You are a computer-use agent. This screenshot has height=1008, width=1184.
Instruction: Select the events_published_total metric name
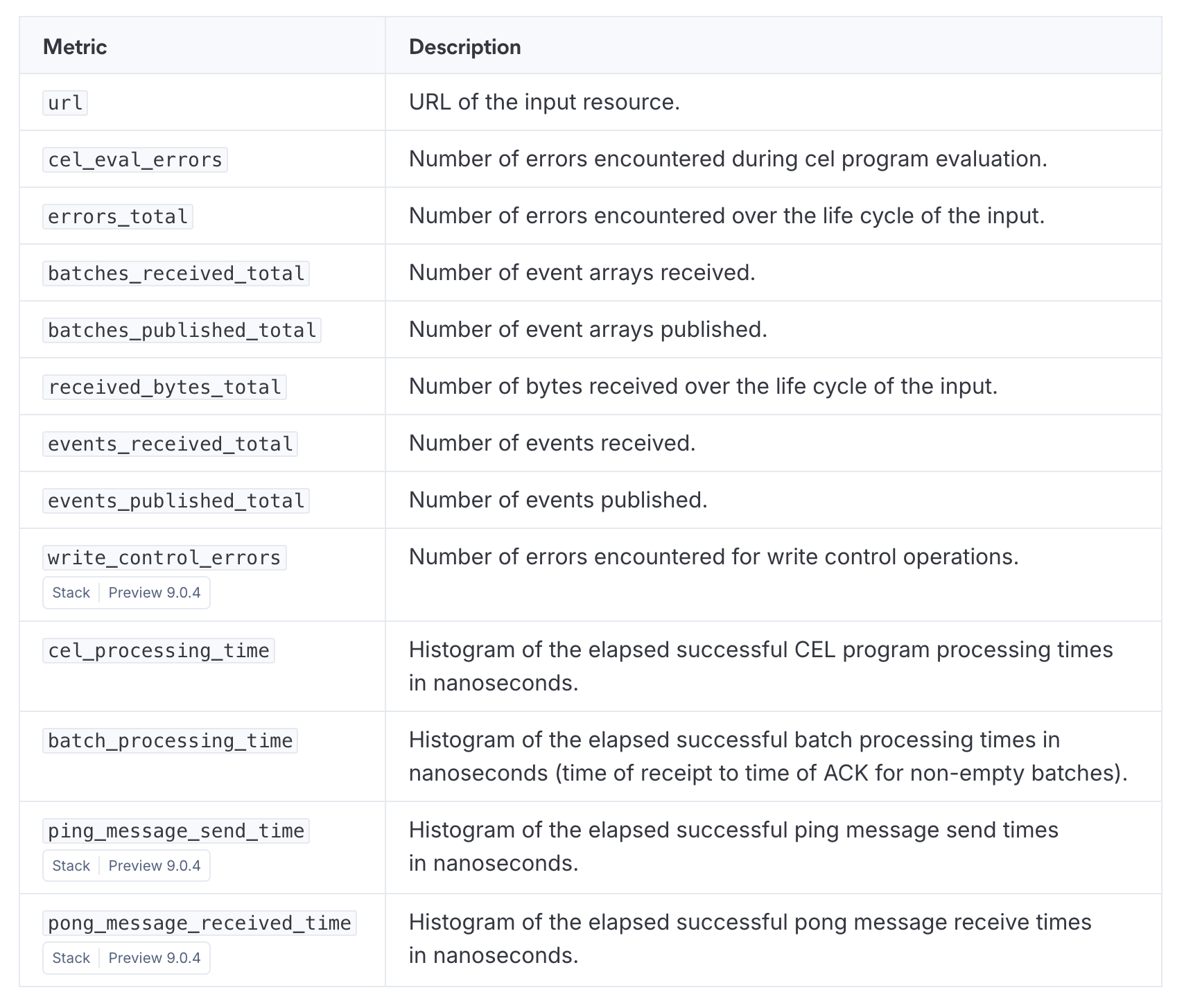[176, 501]
